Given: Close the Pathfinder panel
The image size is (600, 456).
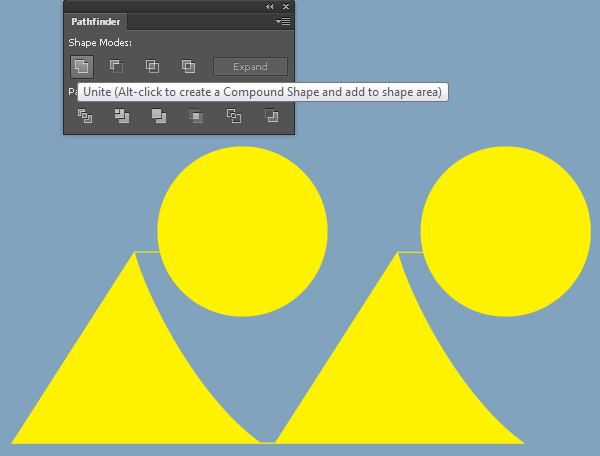Looking at the screenshot, I should [x=286, y=7].
